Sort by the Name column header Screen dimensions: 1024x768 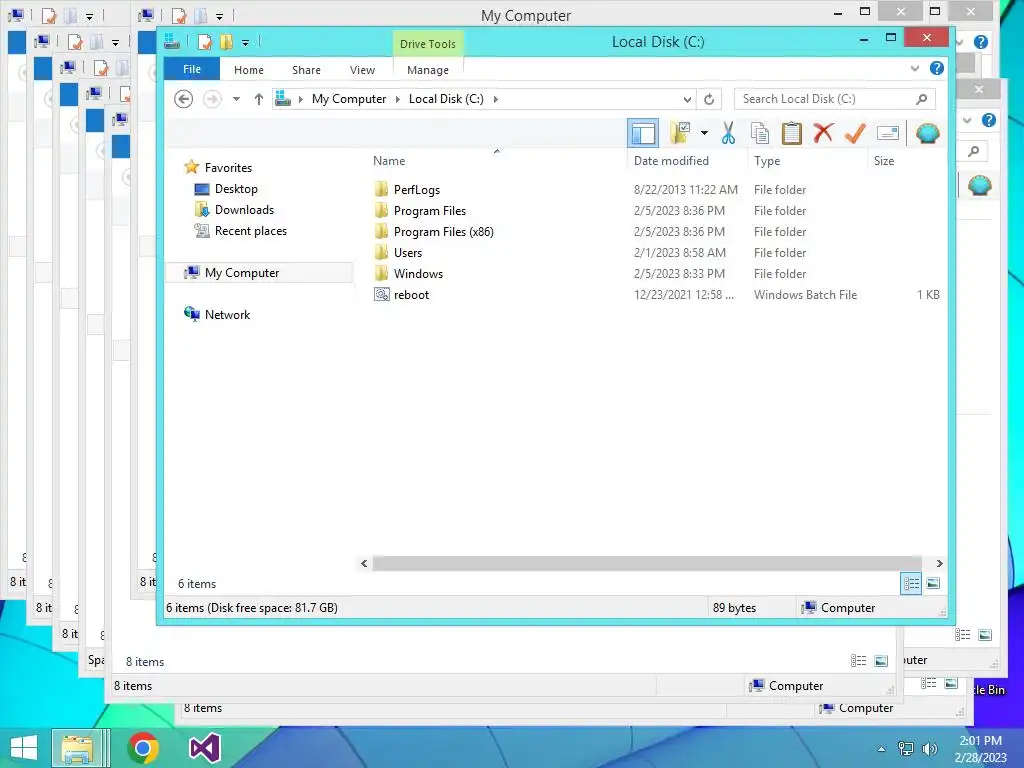(x=389, y=161)
